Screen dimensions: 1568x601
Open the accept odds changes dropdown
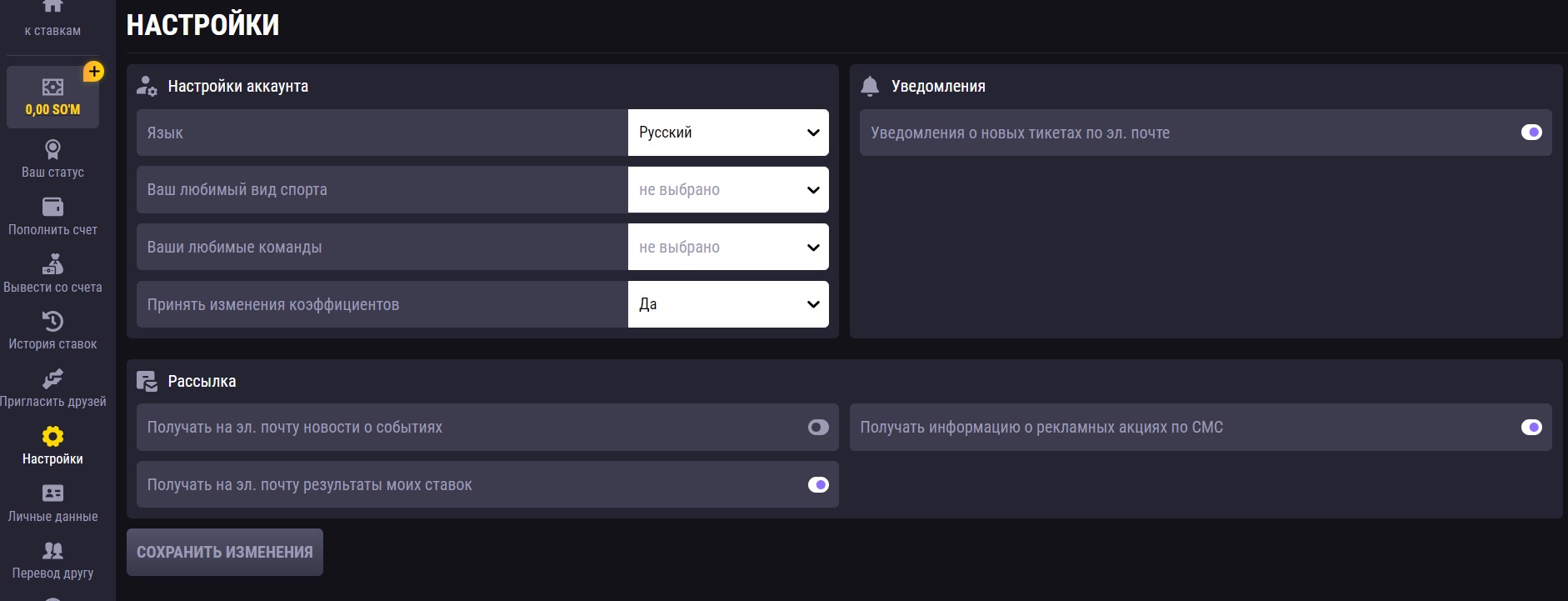click(x=728, y=304)
